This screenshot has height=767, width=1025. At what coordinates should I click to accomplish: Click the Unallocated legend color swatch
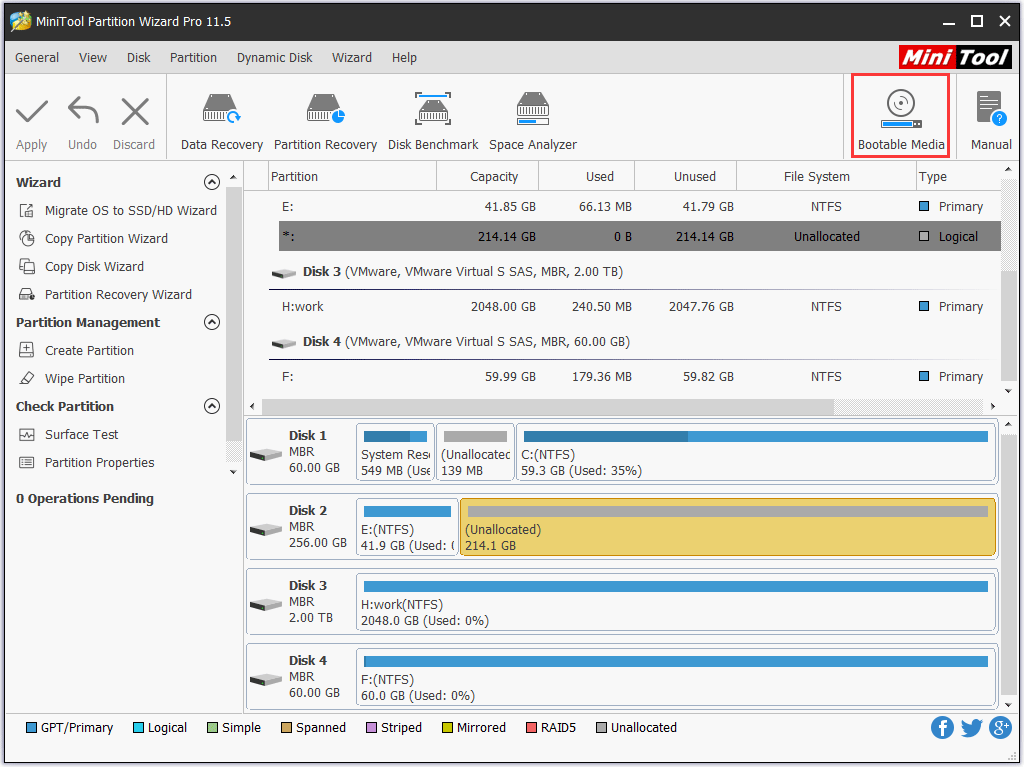click(601, 728)
